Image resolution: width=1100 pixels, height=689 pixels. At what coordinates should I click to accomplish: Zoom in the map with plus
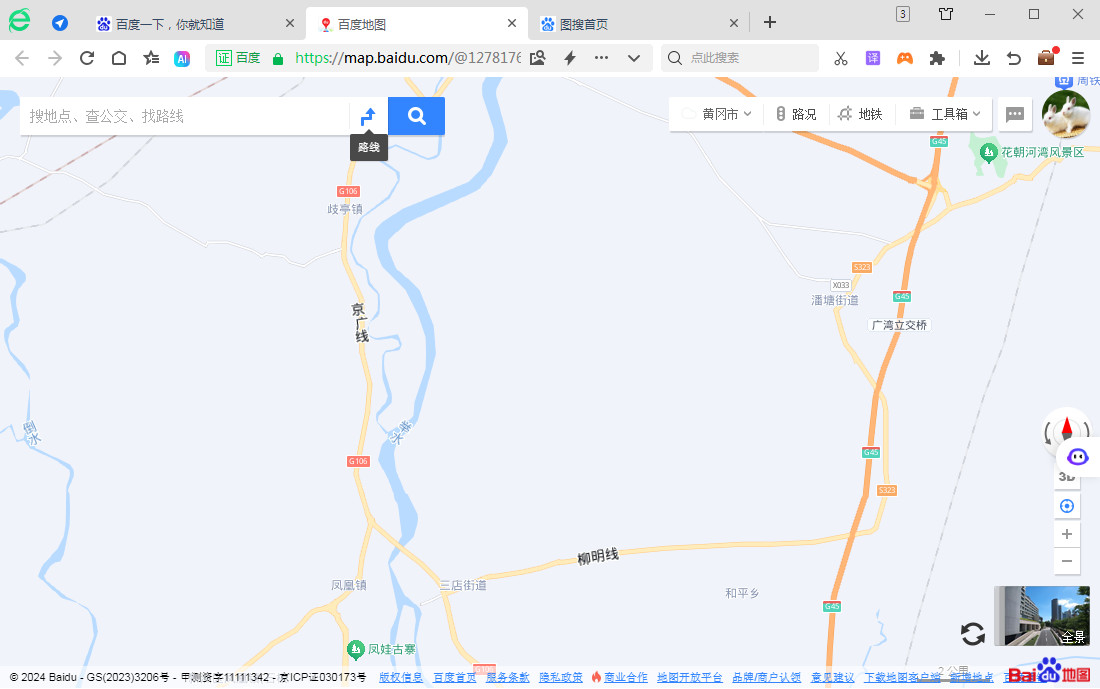[1067, 534]
